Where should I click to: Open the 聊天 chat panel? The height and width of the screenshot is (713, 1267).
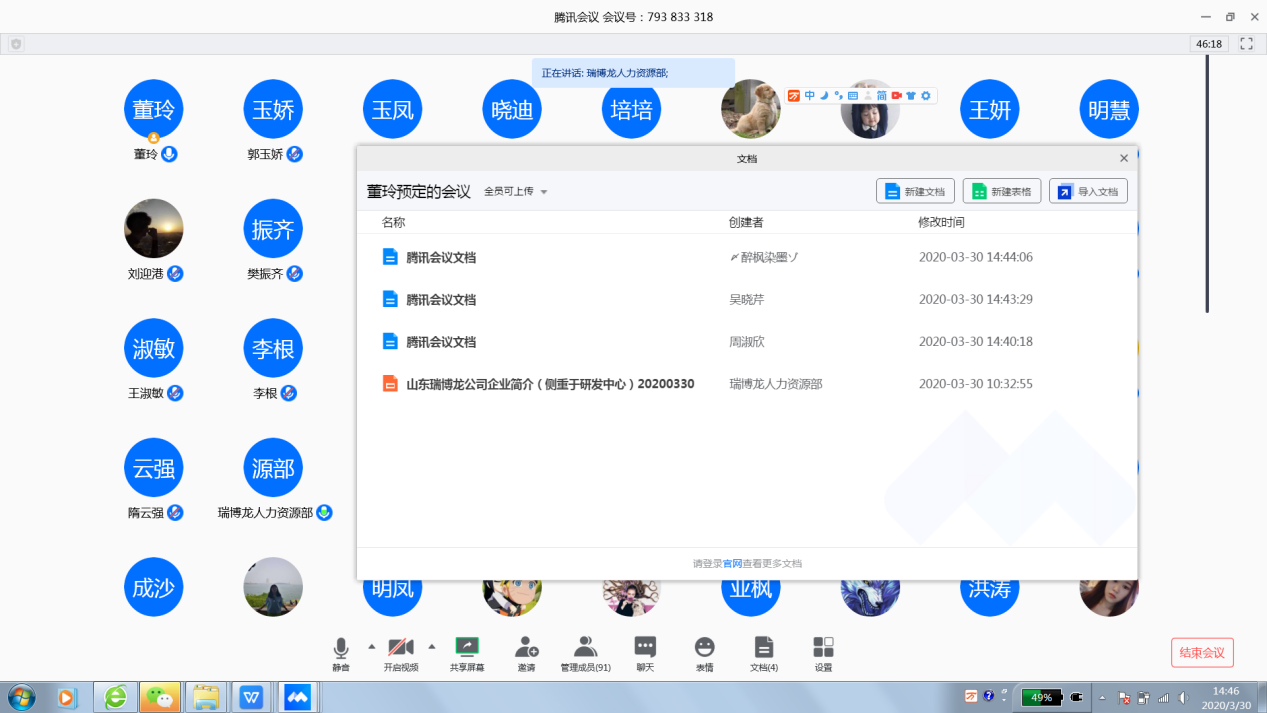pyautogui.click(x=645, y=653)
